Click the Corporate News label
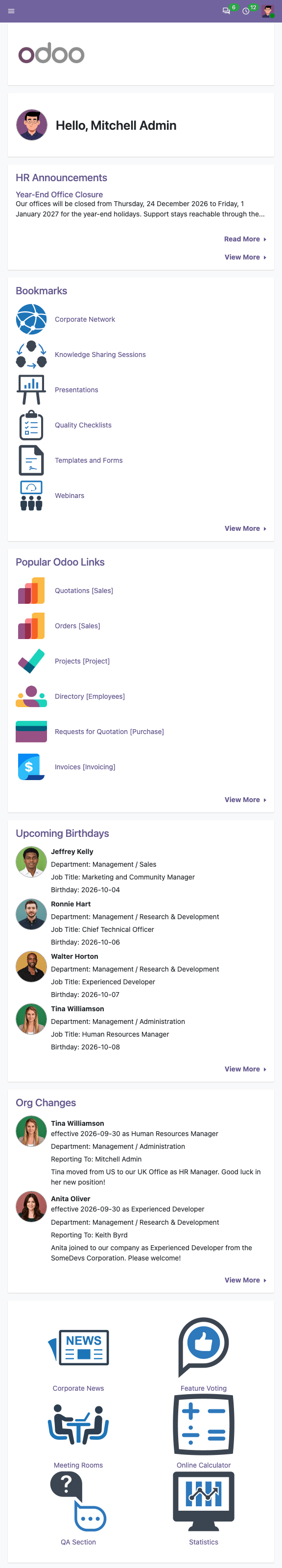 (78, 1388)
